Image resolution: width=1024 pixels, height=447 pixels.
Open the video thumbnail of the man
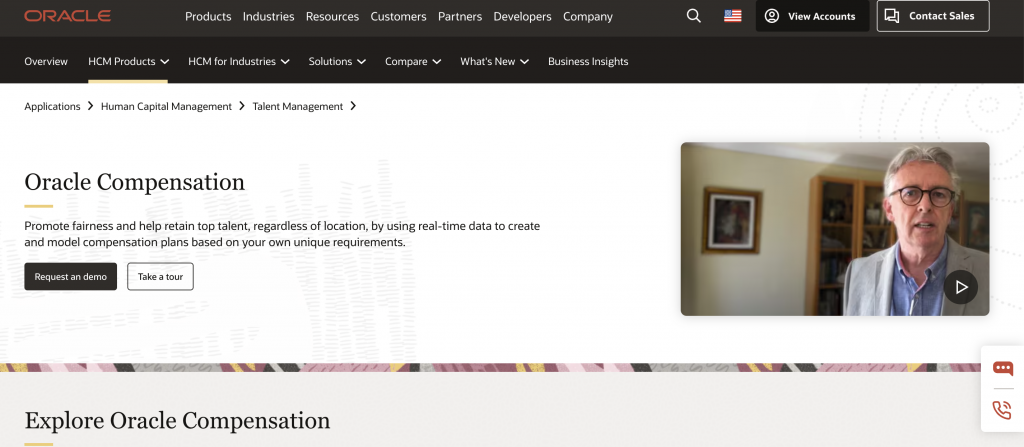point(835,229)
